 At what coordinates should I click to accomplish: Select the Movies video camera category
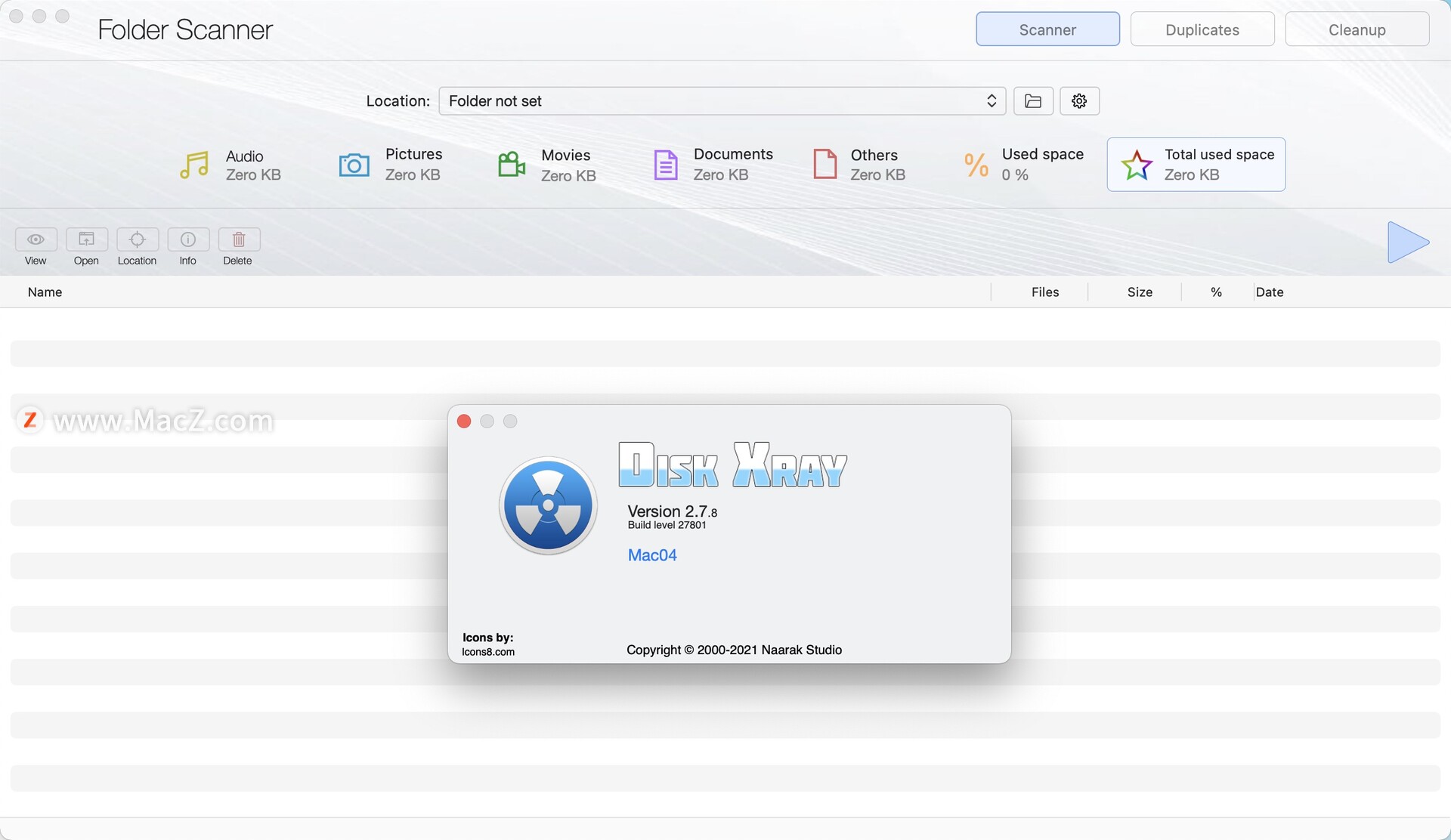tap(512, 165)
